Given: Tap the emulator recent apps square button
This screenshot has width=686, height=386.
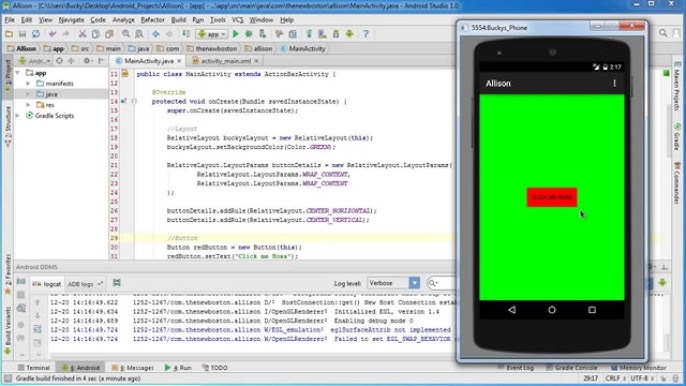Looking at the screenshot, I should [592, 310].
